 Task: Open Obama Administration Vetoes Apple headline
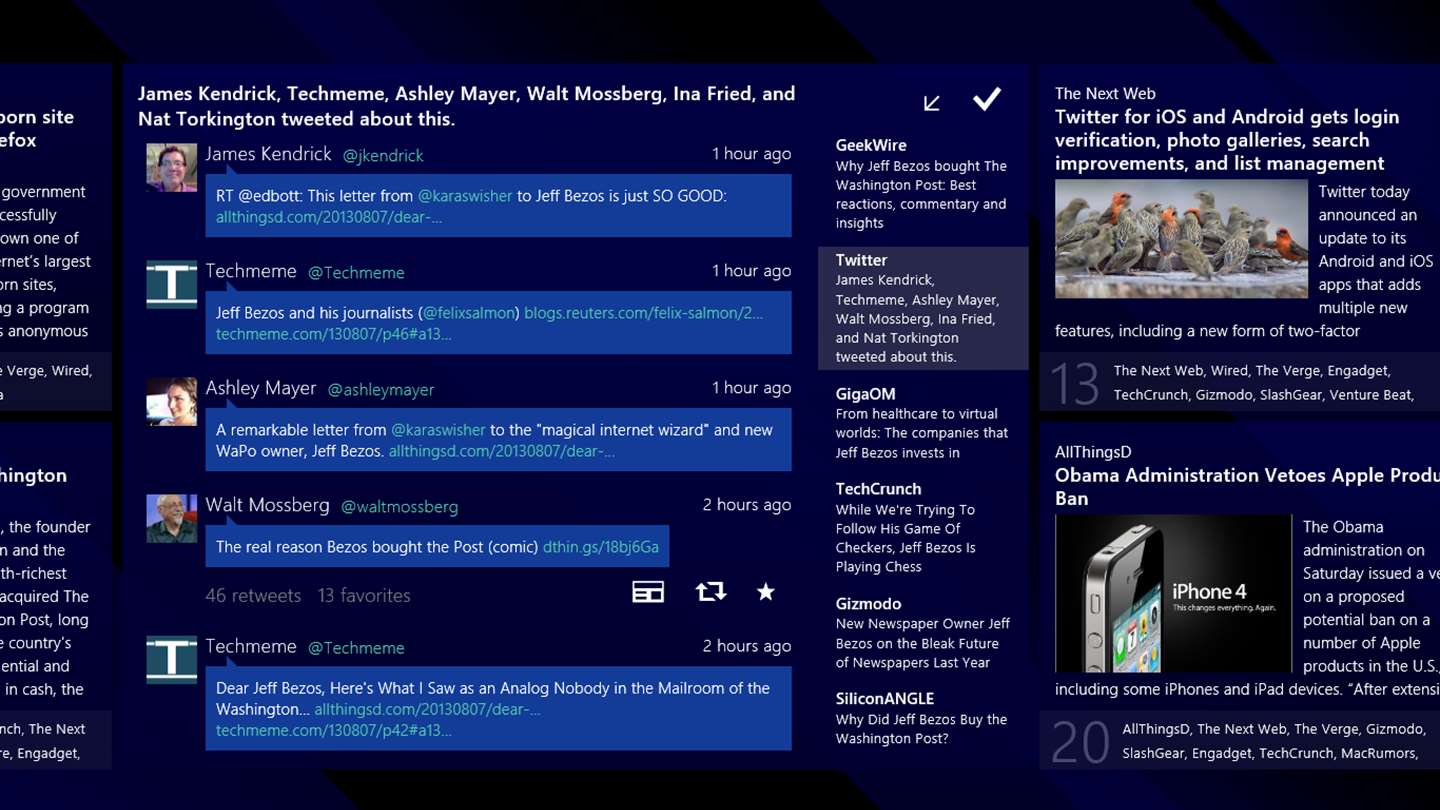click(x=1247, y=487)
